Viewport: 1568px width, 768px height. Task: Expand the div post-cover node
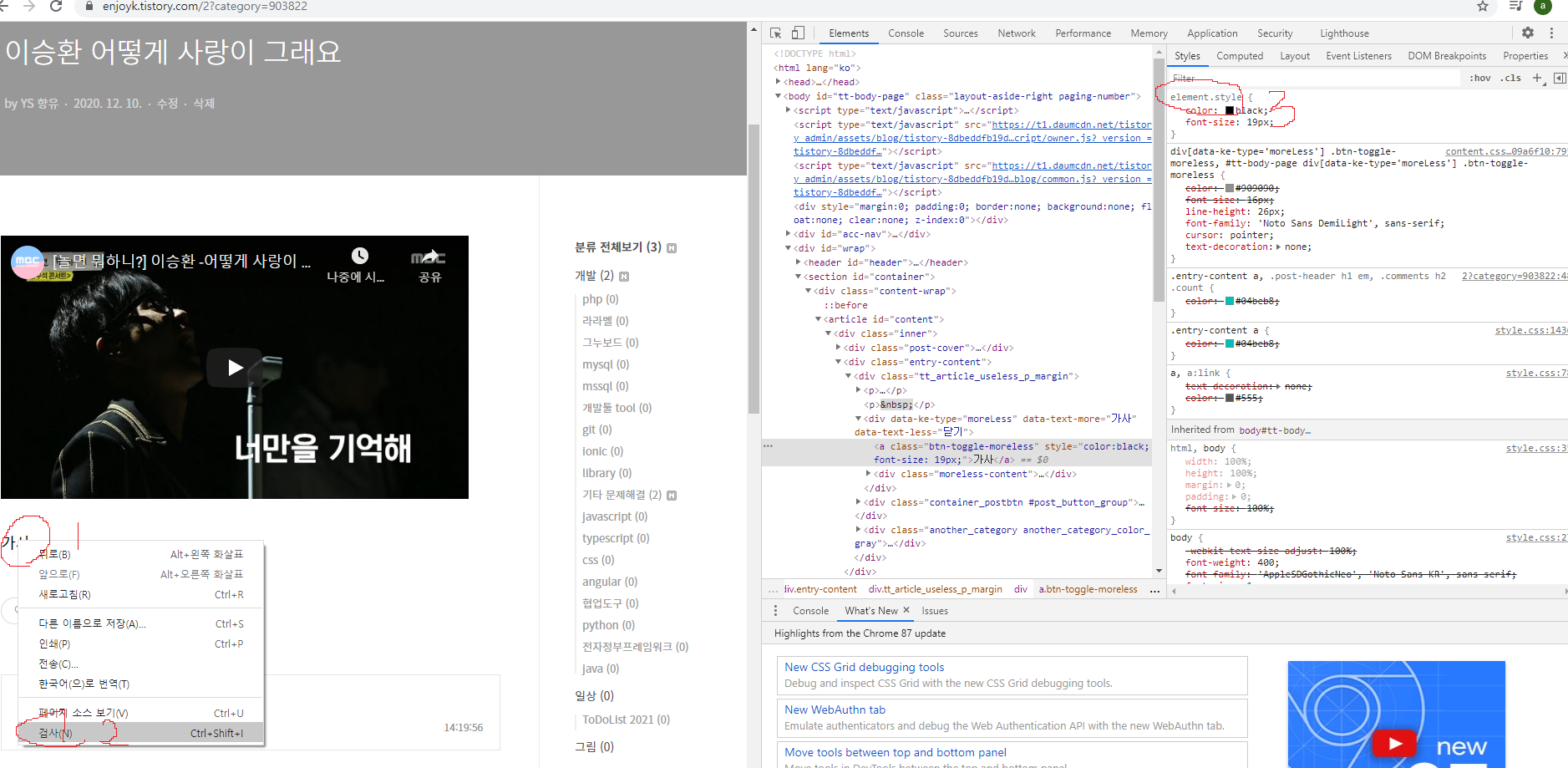pyautogui.click(x=838, y=348)
